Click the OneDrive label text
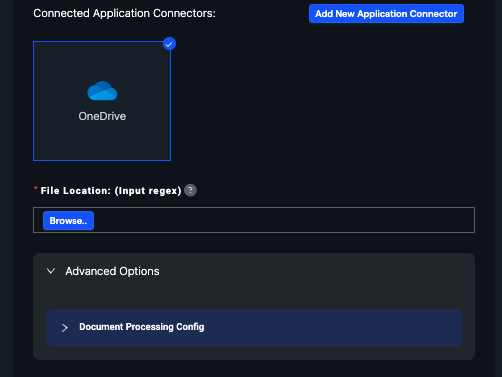The image size is (502, 377). 102,116
